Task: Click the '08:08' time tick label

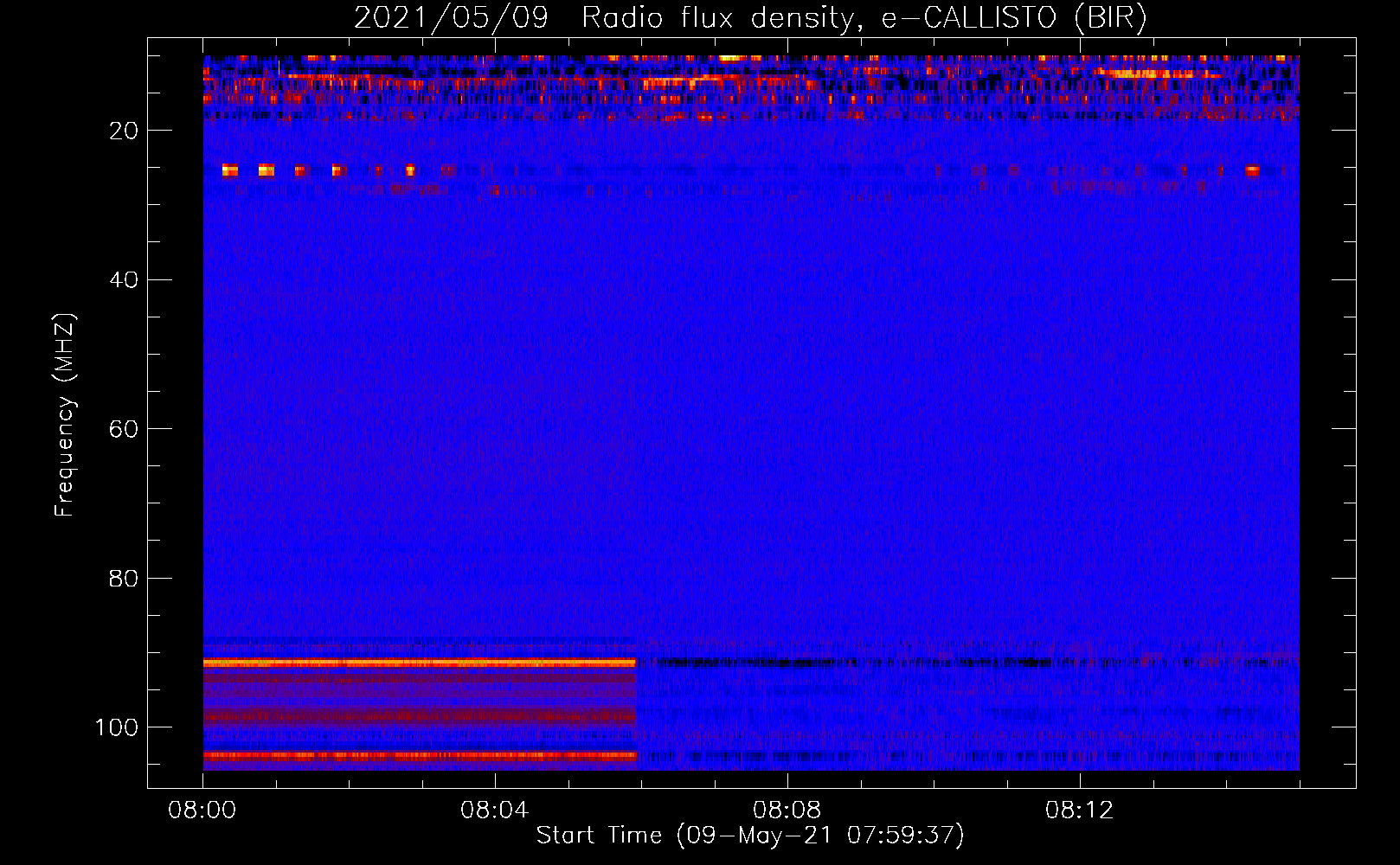Action: tap(787, 811)
